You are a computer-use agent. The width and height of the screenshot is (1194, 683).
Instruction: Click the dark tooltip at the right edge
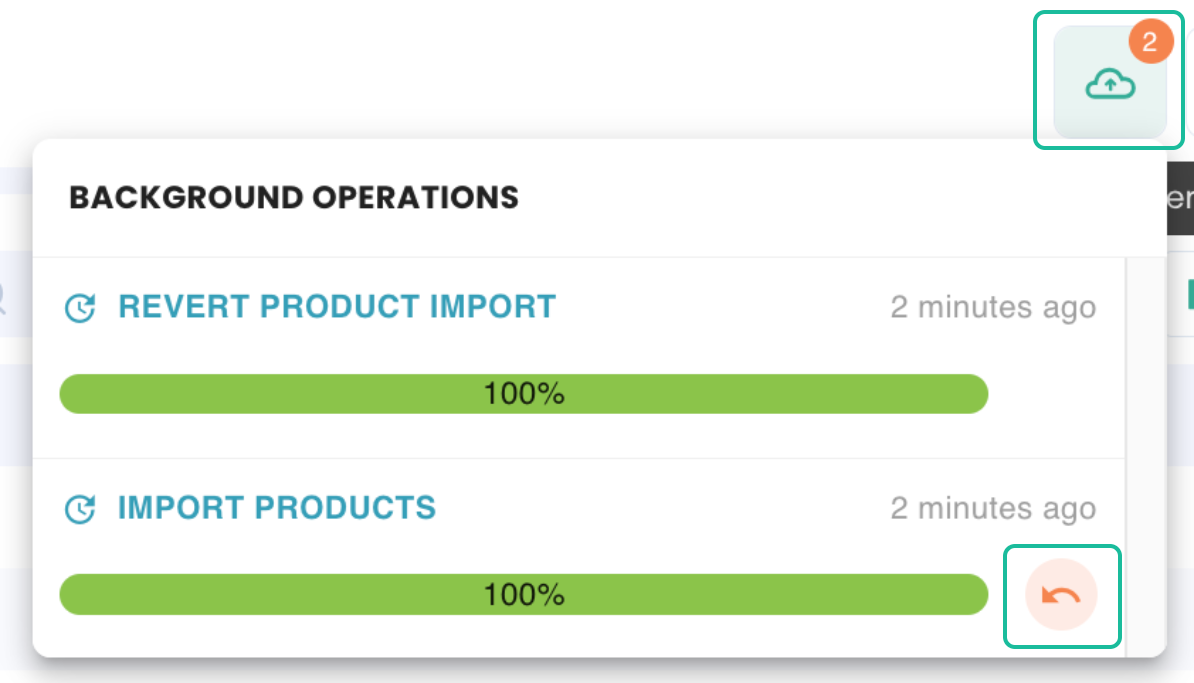1180,197
